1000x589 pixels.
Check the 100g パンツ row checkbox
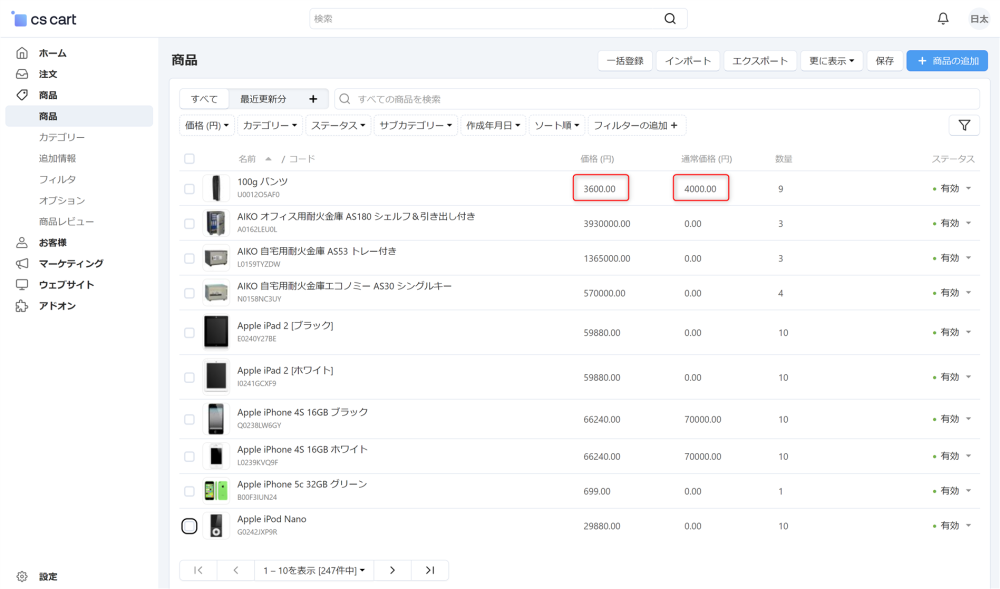(189, 189)
